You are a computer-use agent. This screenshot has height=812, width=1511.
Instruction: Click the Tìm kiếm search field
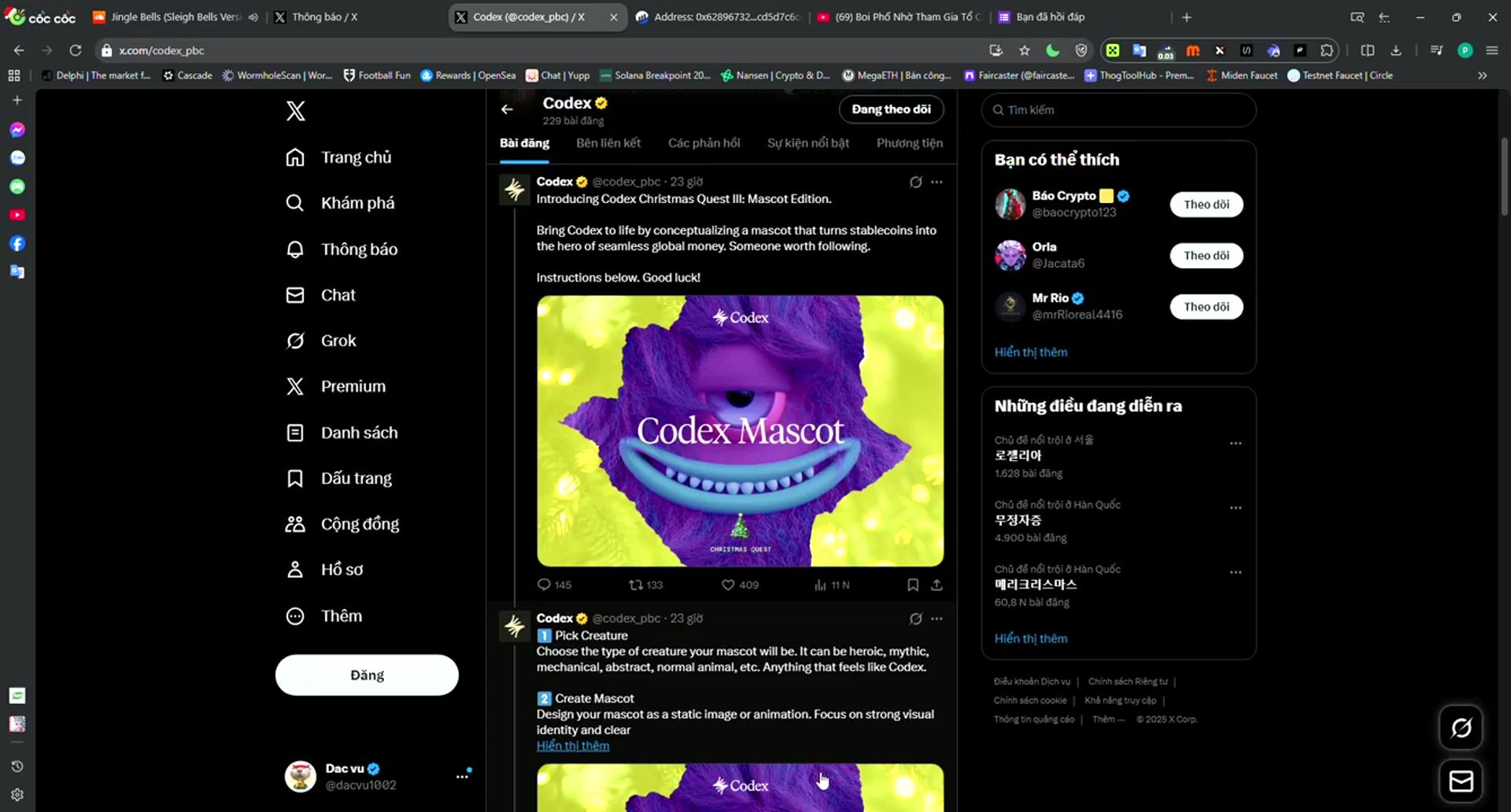(1118, 110)
